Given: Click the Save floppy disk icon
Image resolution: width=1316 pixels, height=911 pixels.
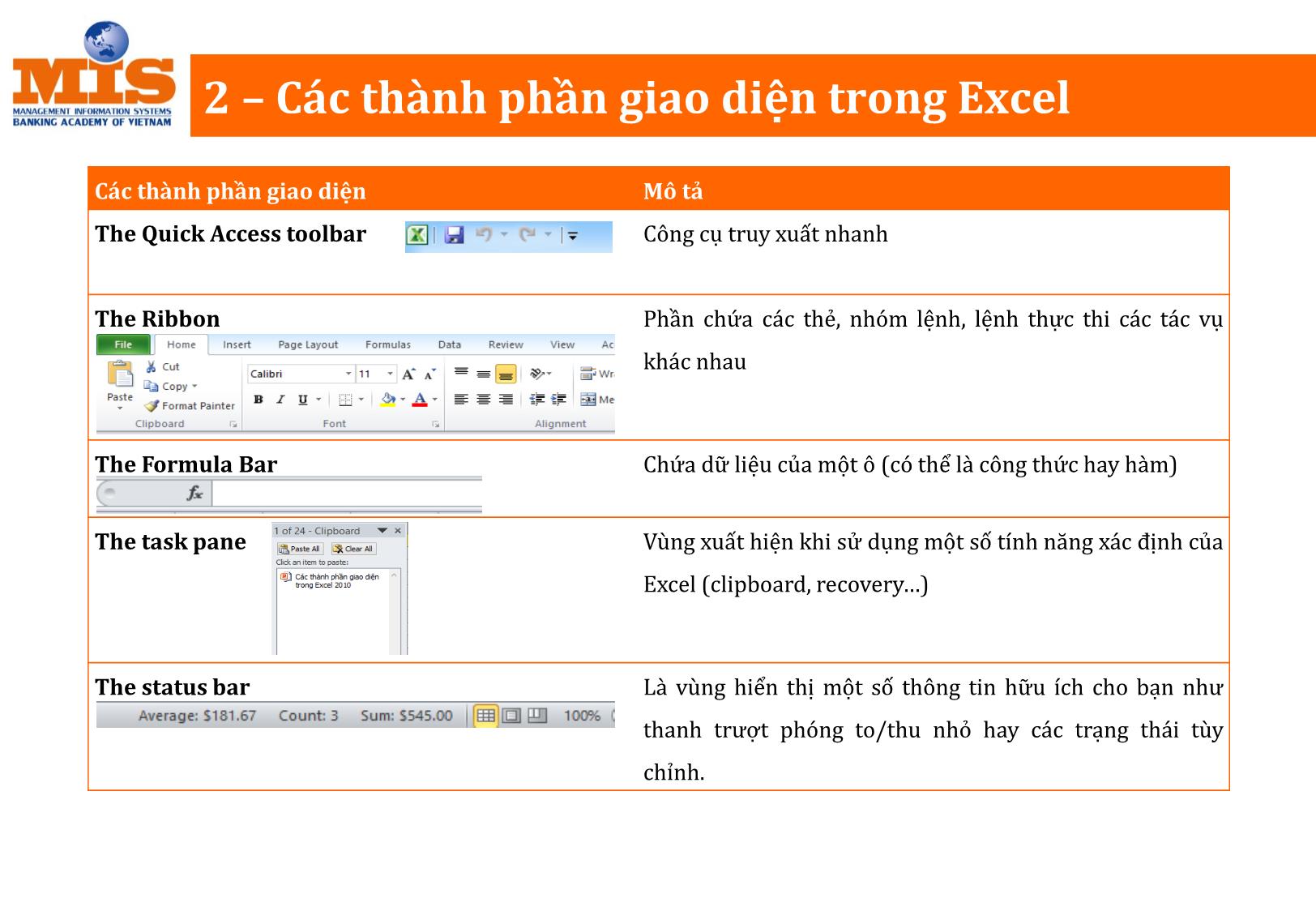Looking at the screenshot, I should point(455,235).
